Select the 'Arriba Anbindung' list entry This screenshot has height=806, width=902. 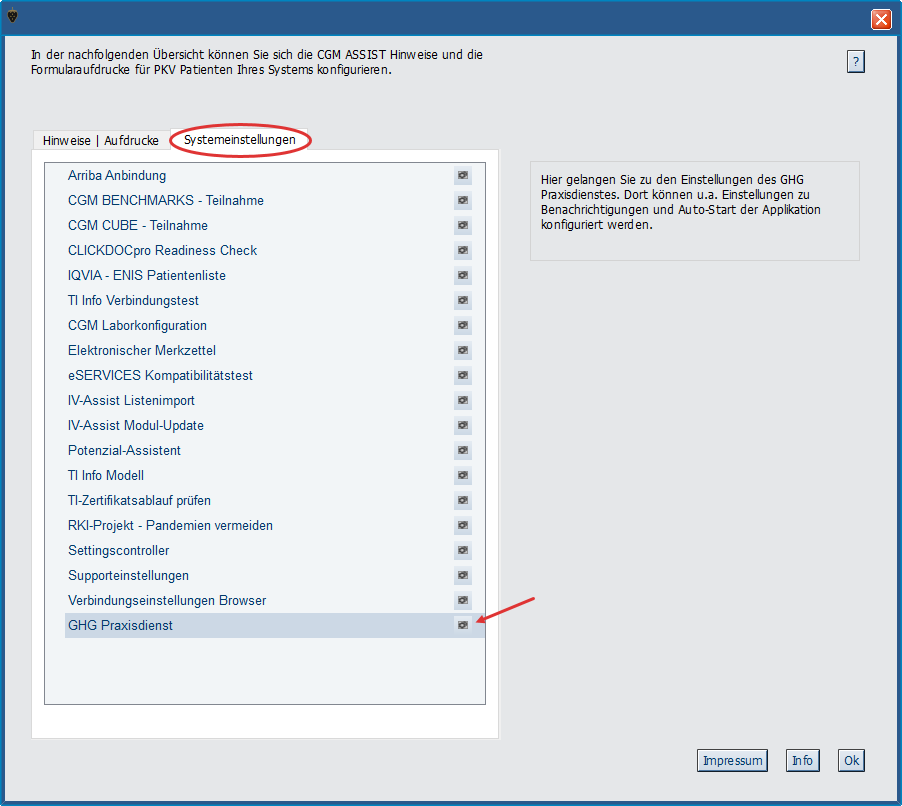[275, 175]
